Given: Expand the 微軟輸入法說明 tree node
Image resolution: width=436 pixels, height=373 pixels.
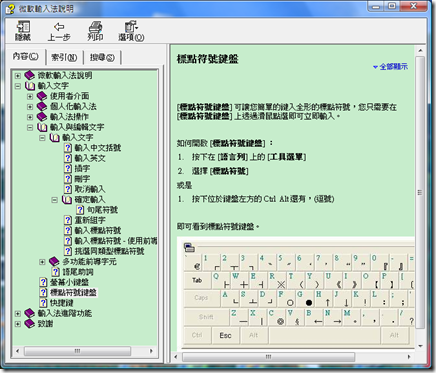Looking at the screenshot, I should click(18, 76).
